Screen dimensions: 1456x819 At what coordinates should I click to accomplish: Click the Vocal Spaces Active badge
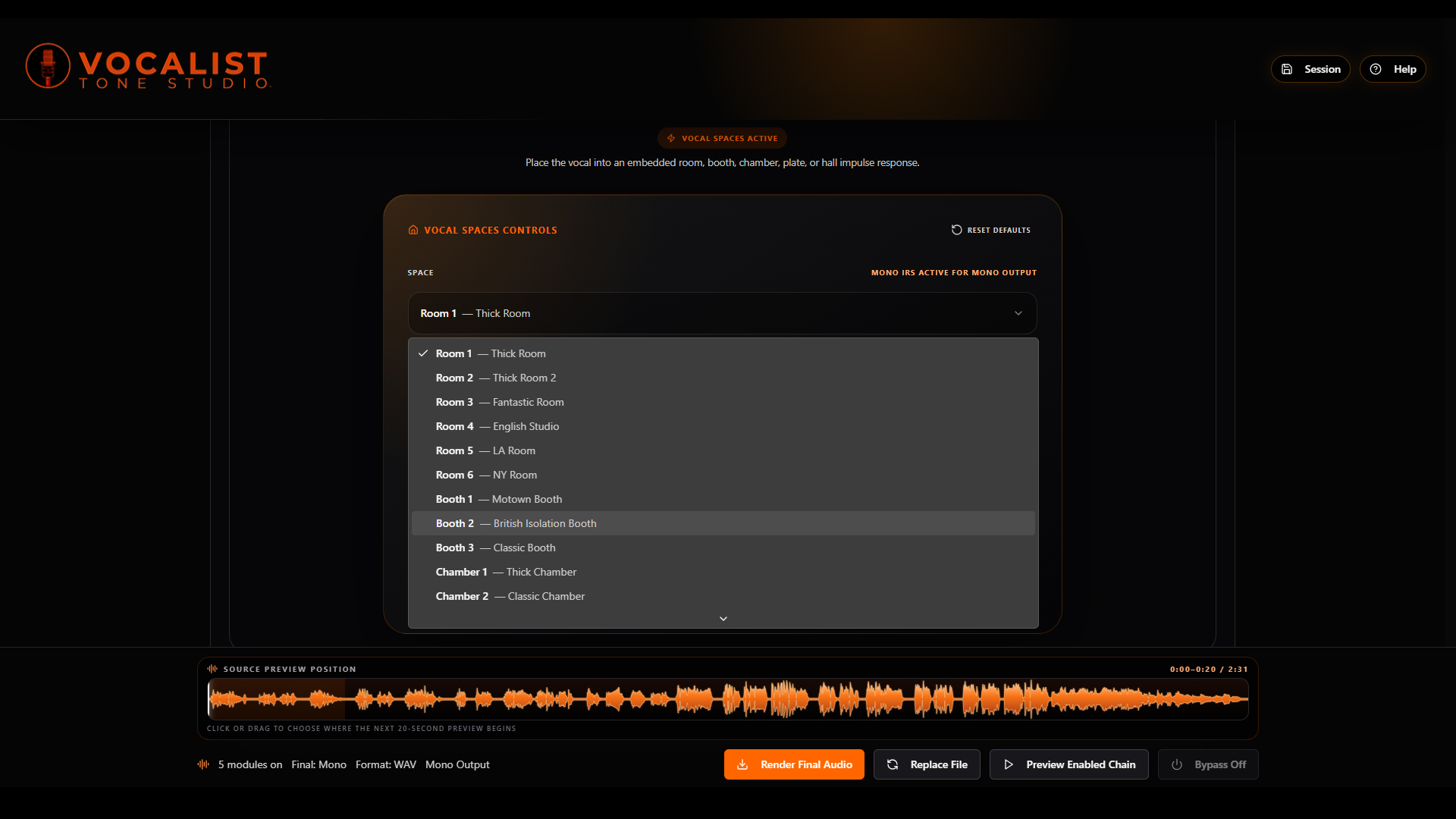click(723, 138)
